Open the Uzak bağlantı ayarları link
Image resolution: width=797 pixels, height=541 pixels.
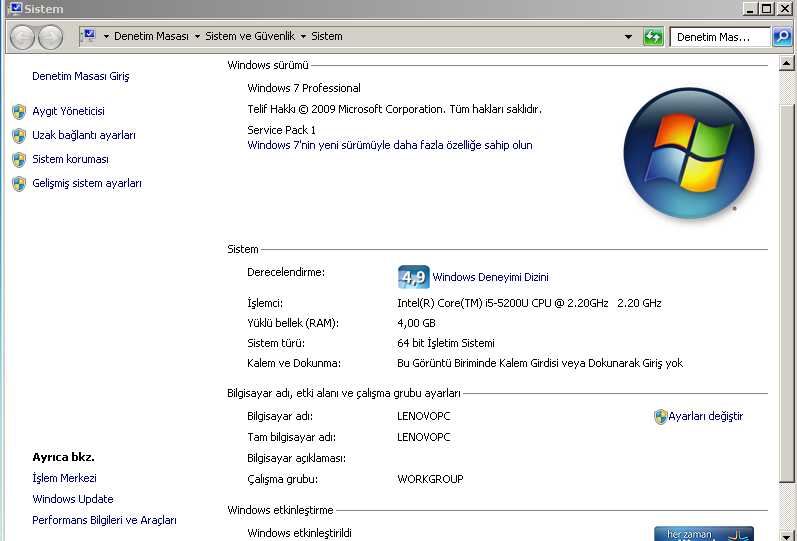[x=84, y=135]
